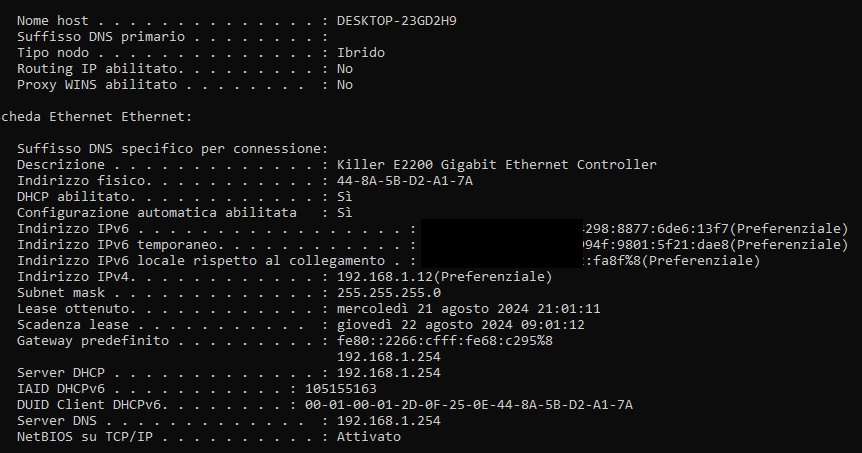This screenshot has height=453, width=862.
Task: Click the lease expiry date giovedì 22 agosto
Action: point(405,324)
